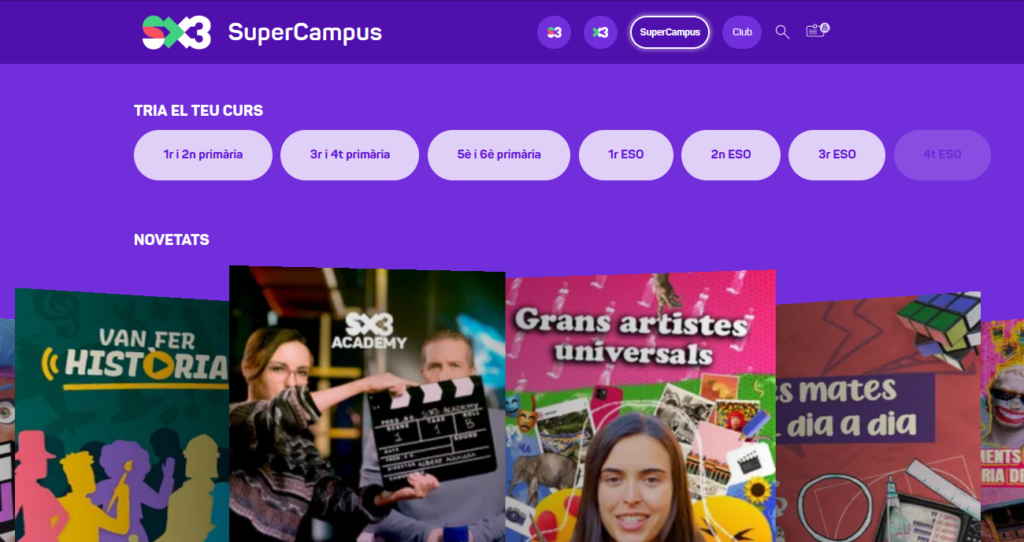1024x542 pixels.
Task: Click the SuperCampus title text
Action: (x=304, y=33)
